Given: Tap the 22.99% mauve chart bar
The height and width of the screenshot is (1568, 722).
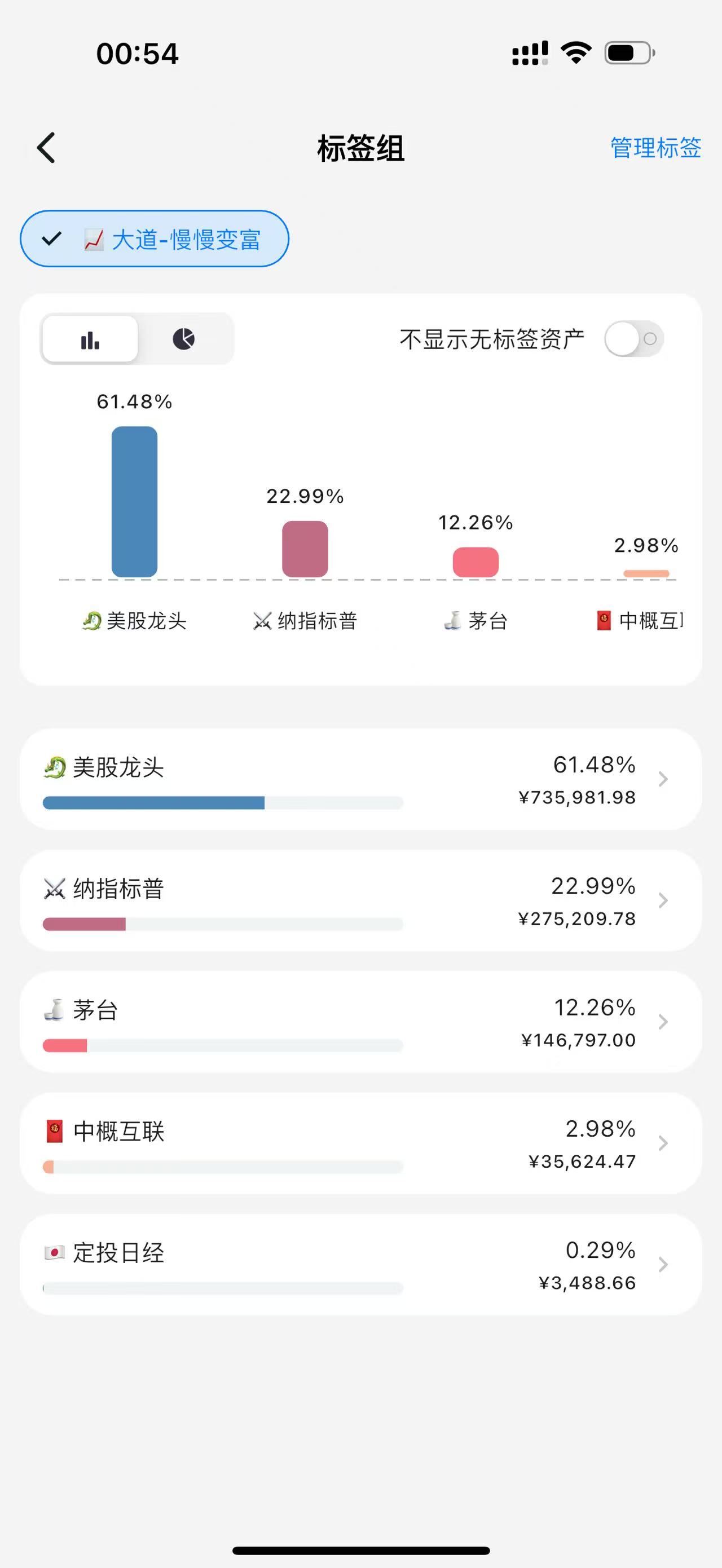Looking at the screenshot, I should point(305,549).
